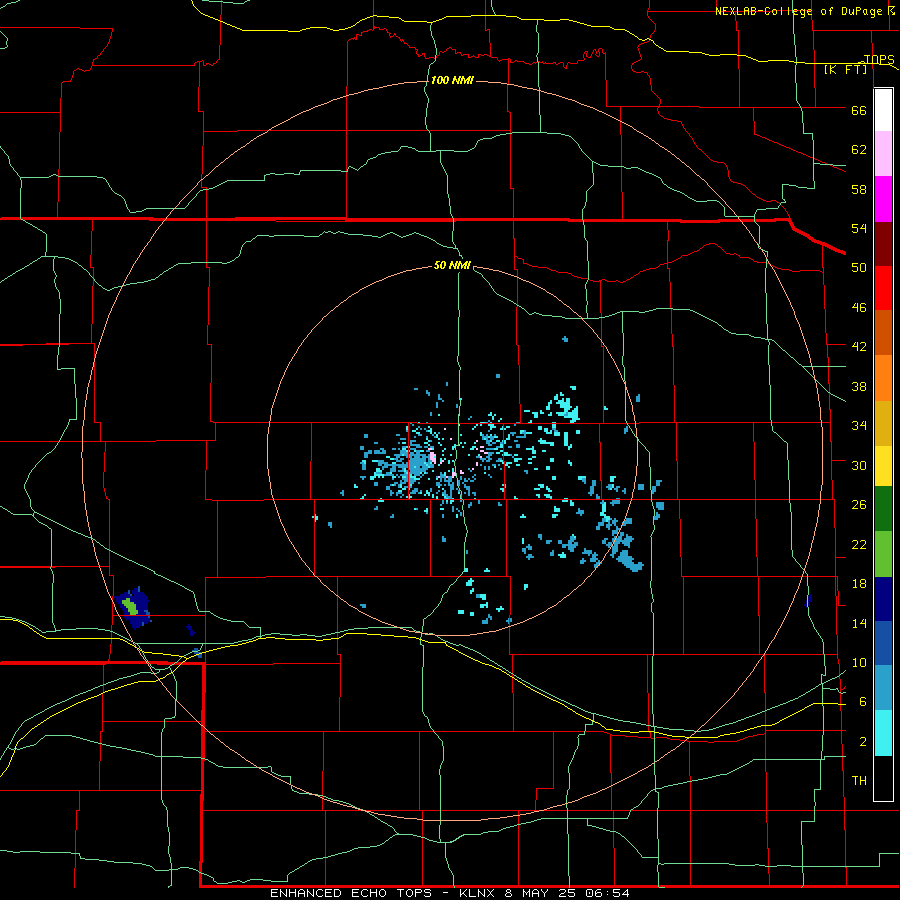Click the light pink legend color block
The height and width of the screenshot is (900, 900).
pos(883,154)
